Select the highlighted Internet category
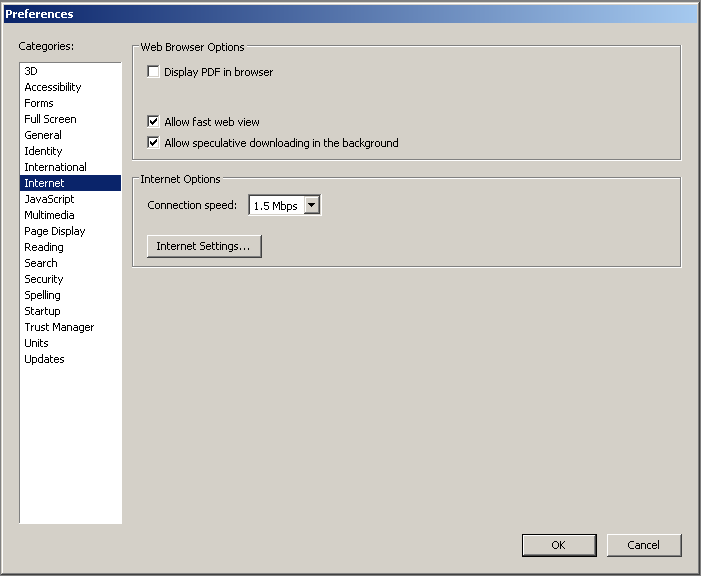 [70, 183]
